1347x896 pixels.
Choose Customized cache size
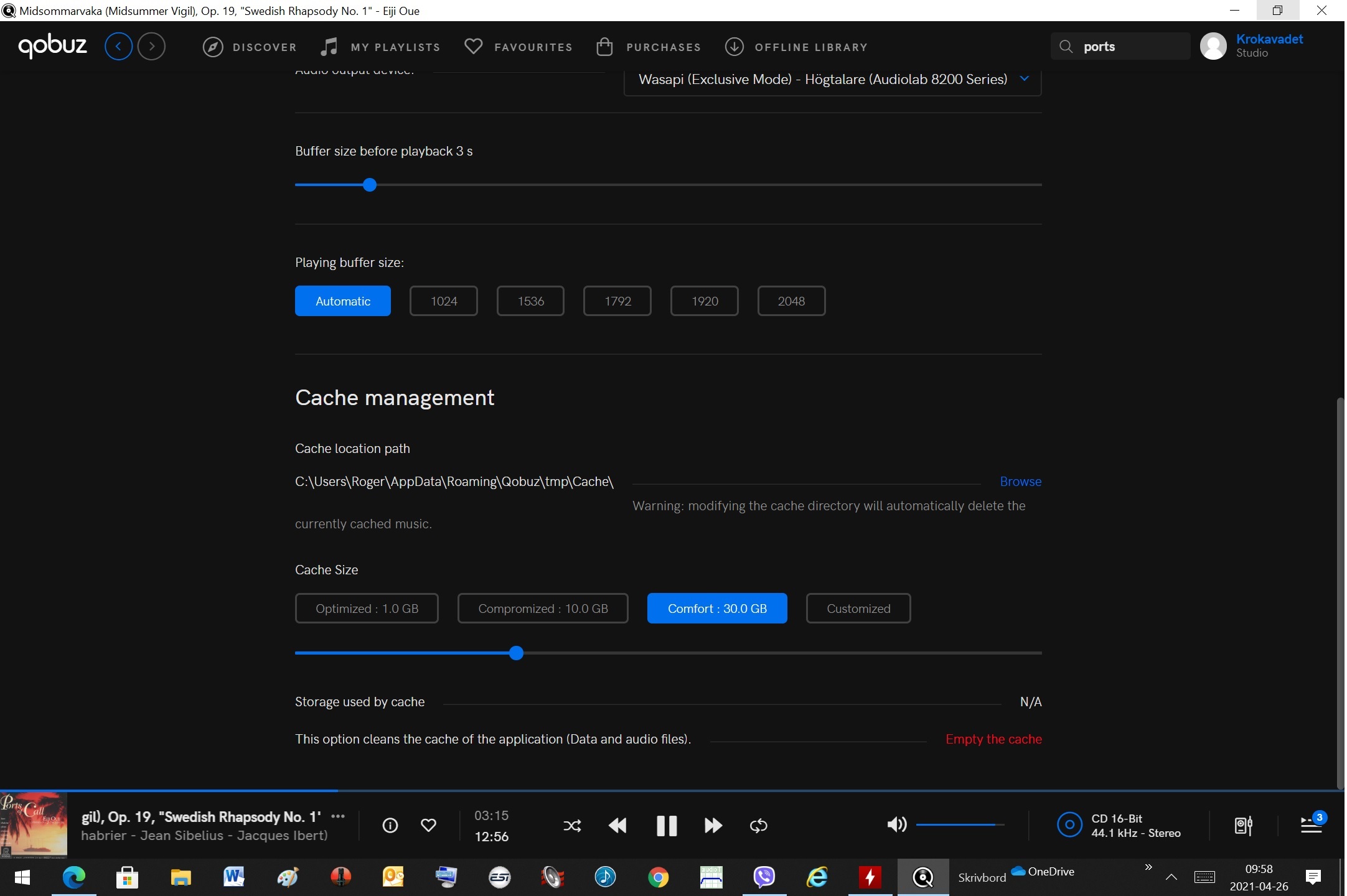point(858,609)
